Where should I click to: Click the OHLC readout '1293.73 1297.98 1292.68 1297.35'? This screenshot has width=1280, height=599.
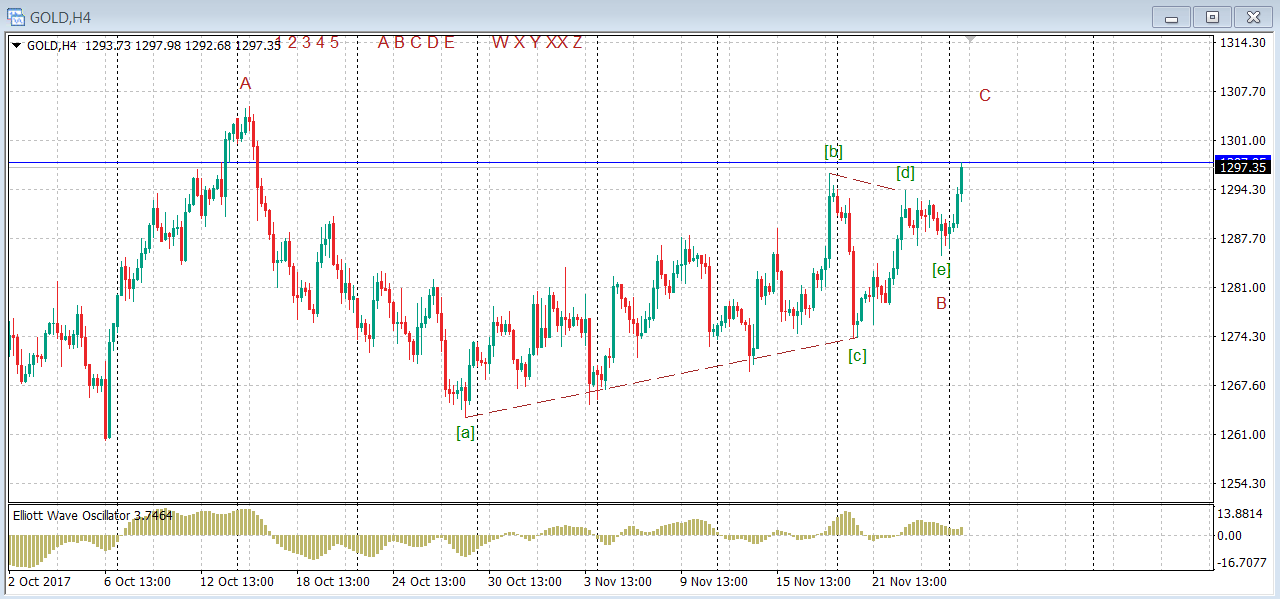[183, 45]
